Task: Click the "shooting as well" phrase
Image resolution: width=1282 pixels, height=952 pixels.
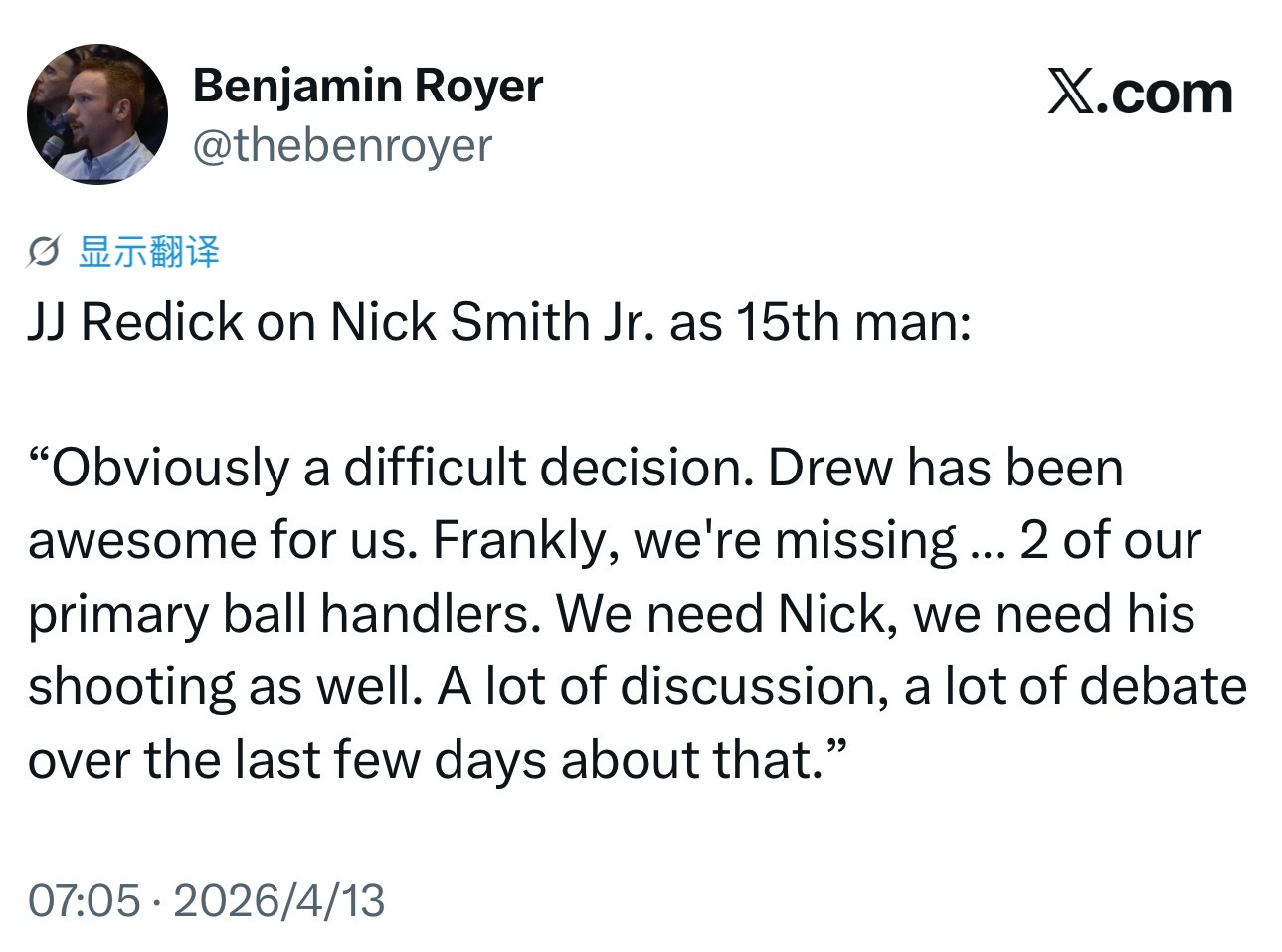Action: (225, 686)
